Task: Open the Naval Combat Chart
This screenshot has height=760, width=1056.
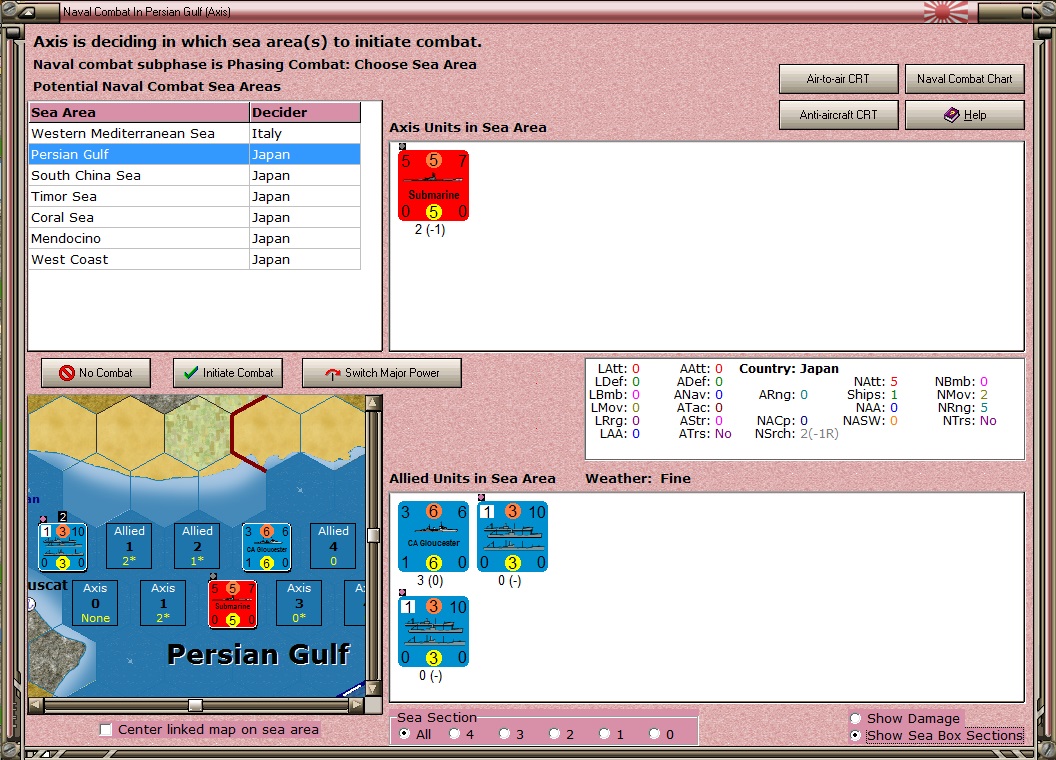Action: 964,79
